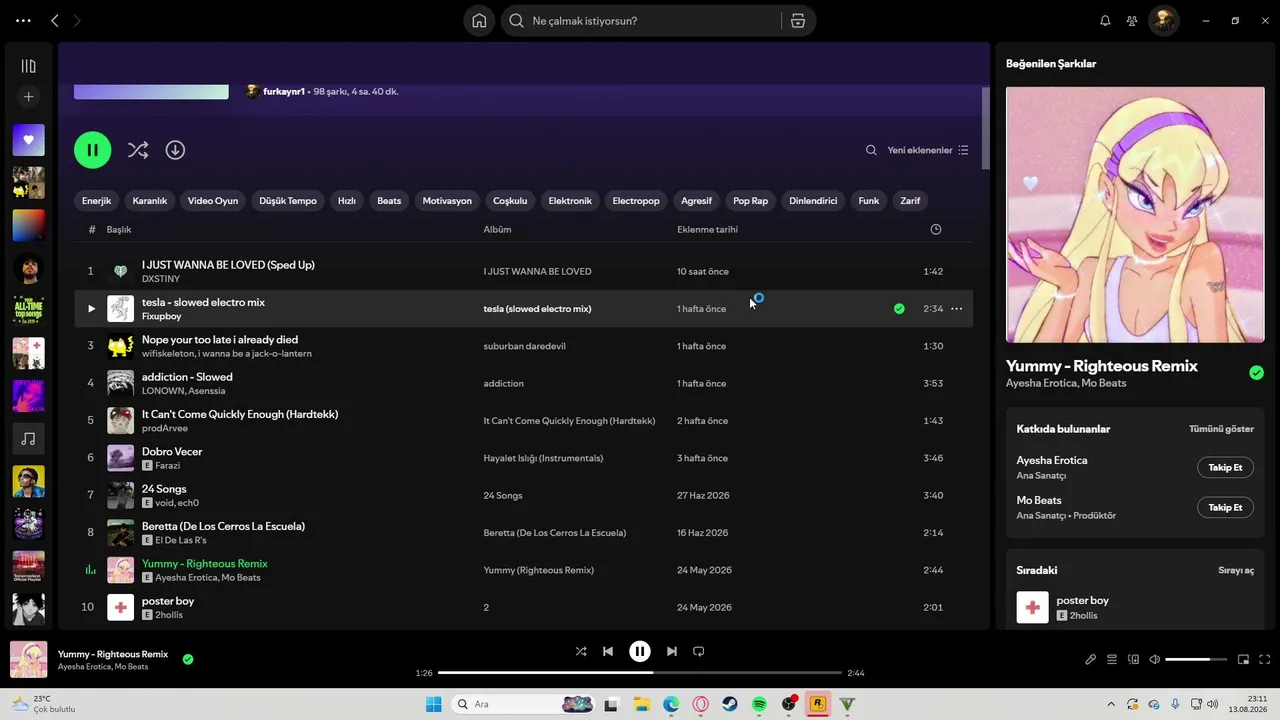Open Yeni eklenenler sort dropdown
The width and height of the screenshot is (1280, 720).
tap(928, 150)
